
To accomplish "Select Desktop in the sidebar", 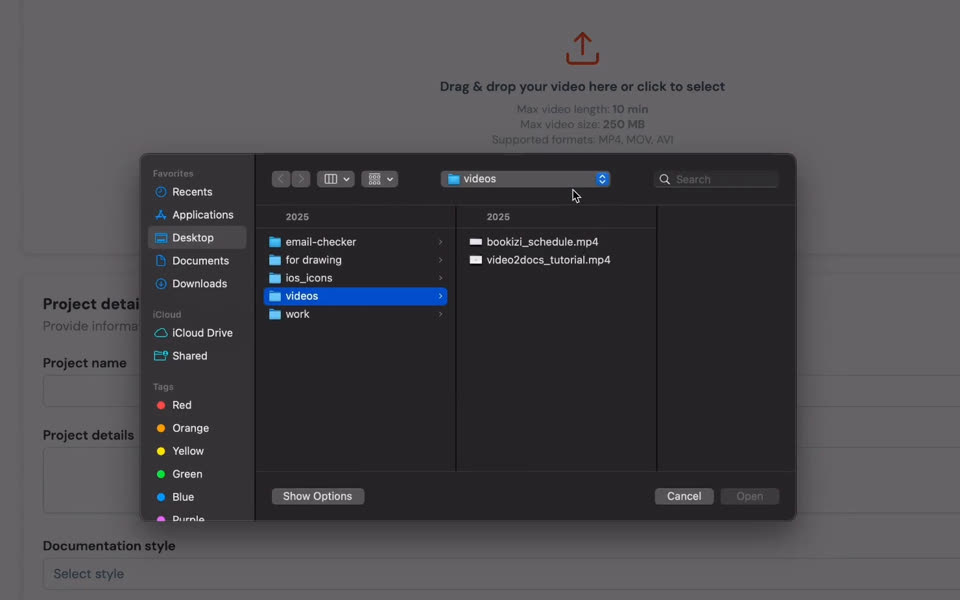I will coord(197,238).
